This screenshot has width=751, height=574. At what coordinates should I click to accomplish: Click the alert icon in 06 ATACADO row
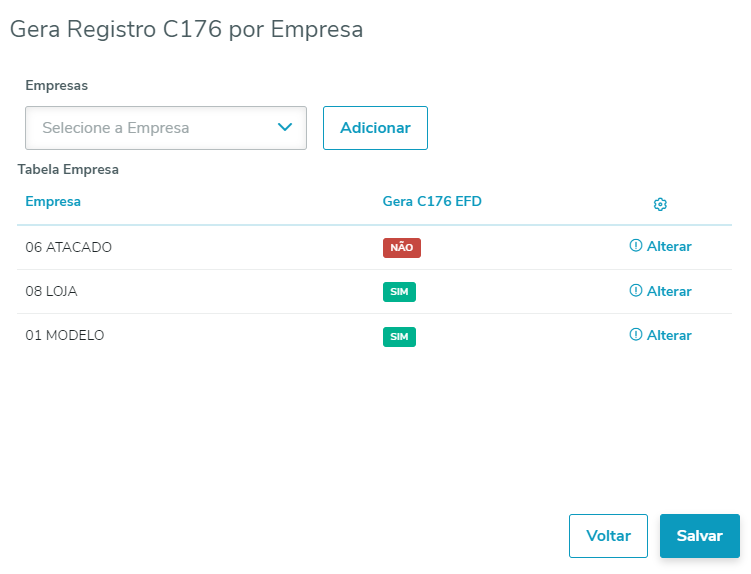(x=635, y=246)
